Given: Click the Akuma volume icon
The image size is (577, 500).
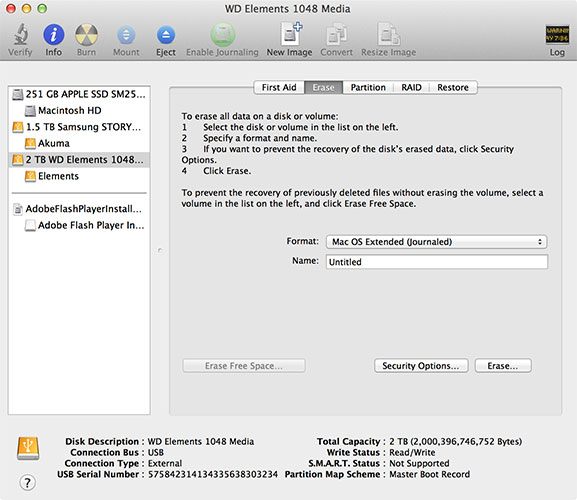Looking at the screenshot, I should [30, 143].
